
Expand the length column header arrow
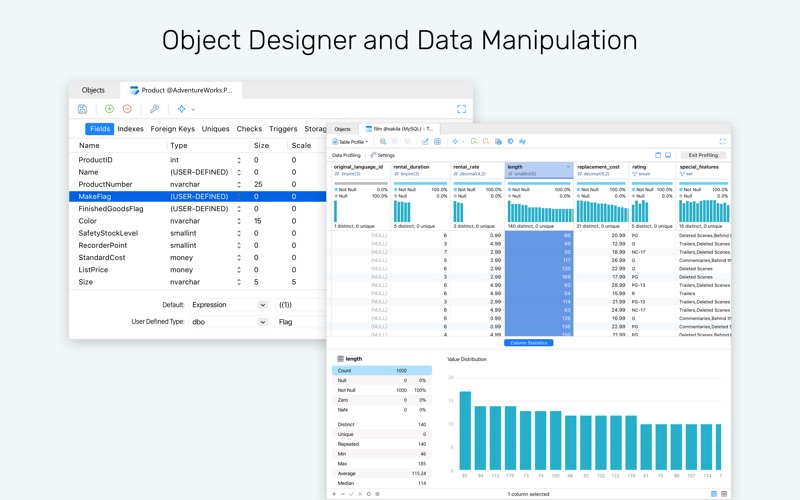click(x=568, y=167)
